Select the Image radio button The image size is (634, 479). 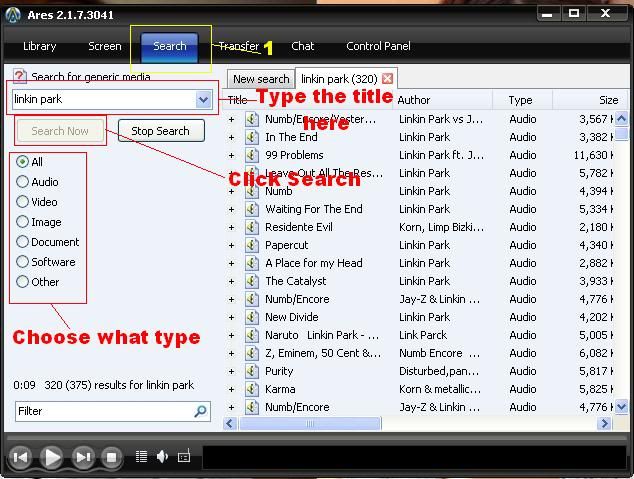click(22, 222)
